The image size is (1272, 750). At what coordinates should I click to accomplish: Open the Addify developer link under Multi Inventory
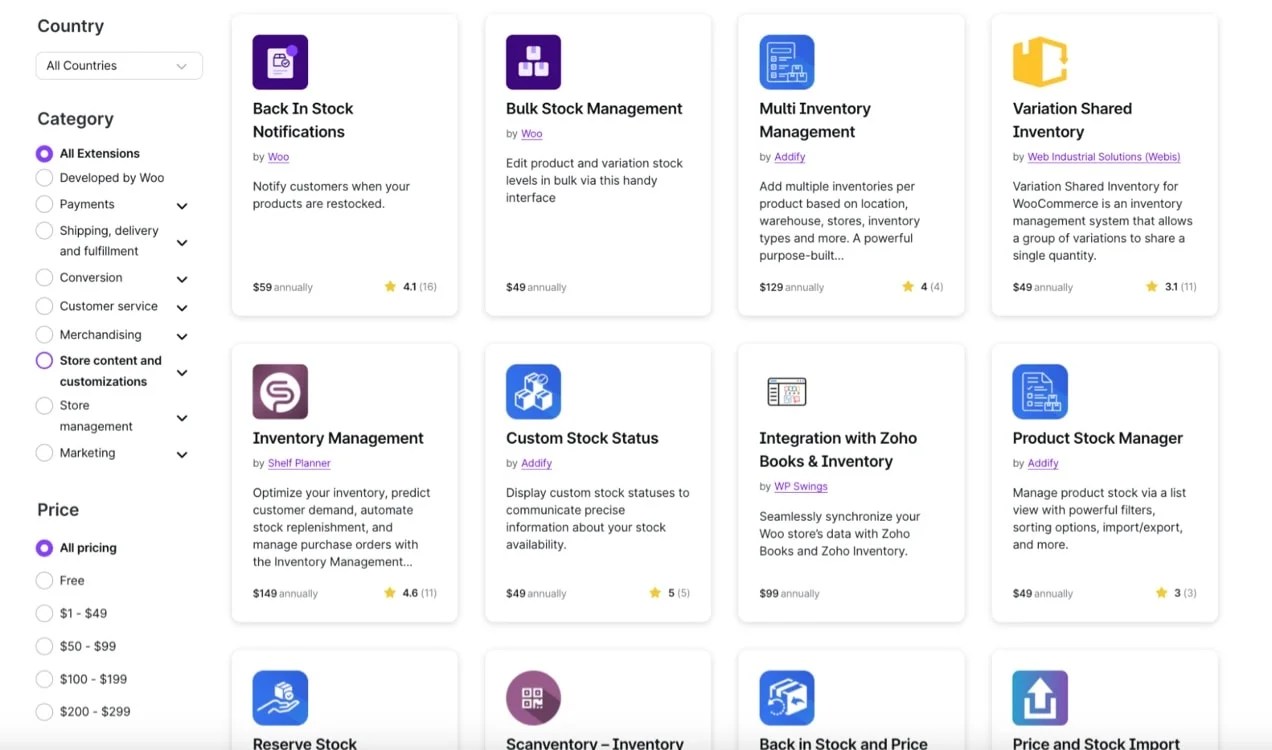click(789, 157)
